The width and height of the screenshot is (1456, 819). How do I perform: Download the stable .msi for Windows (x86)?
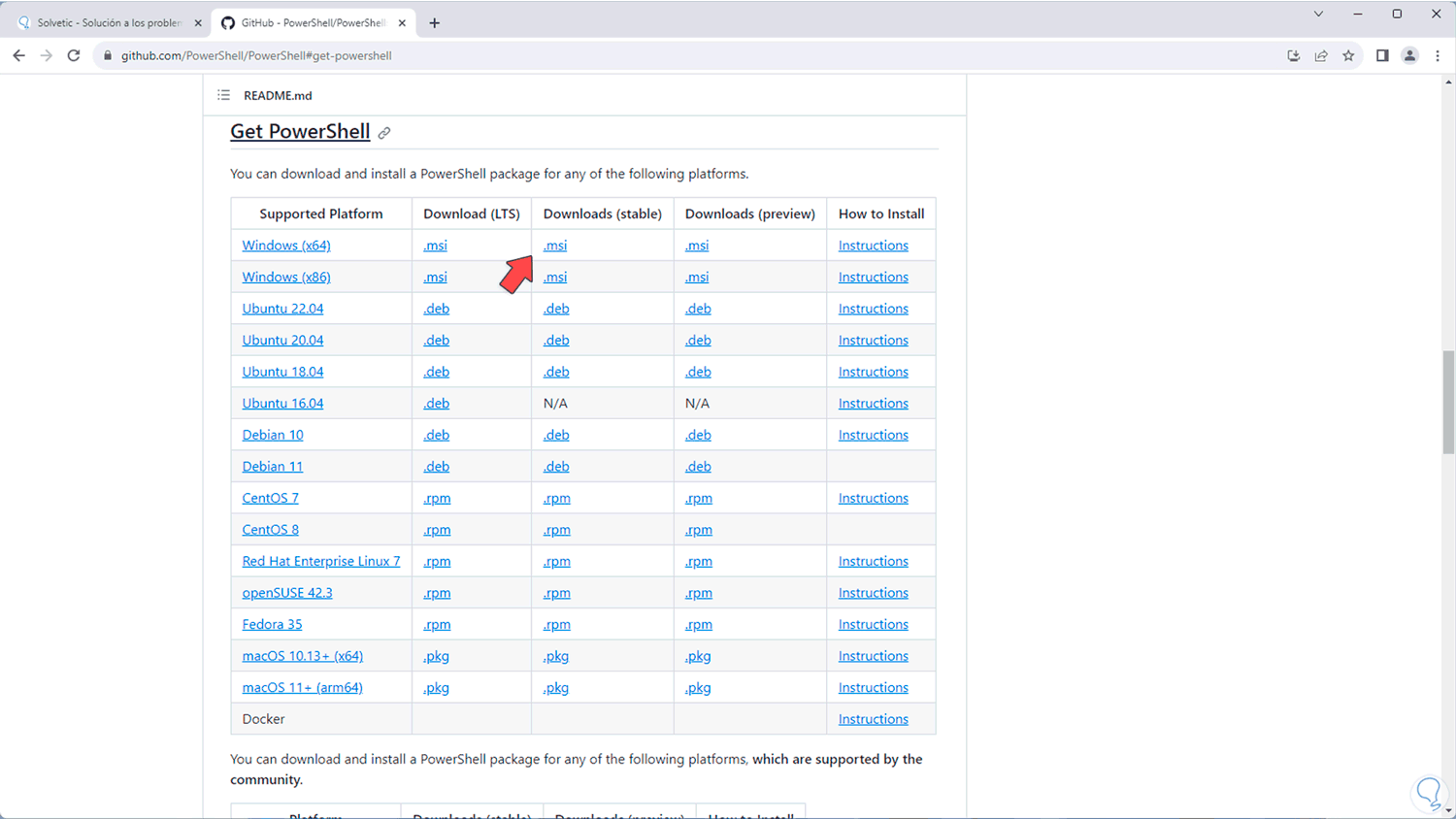click(x=555, y=278)
